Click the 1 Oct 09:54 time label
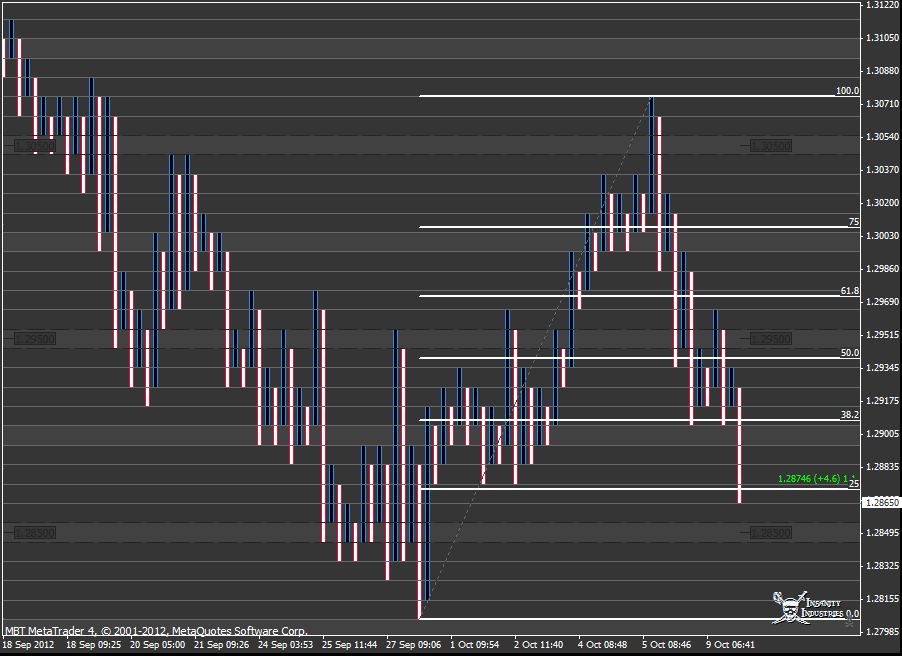902x656 pixels. click(475, 644)
